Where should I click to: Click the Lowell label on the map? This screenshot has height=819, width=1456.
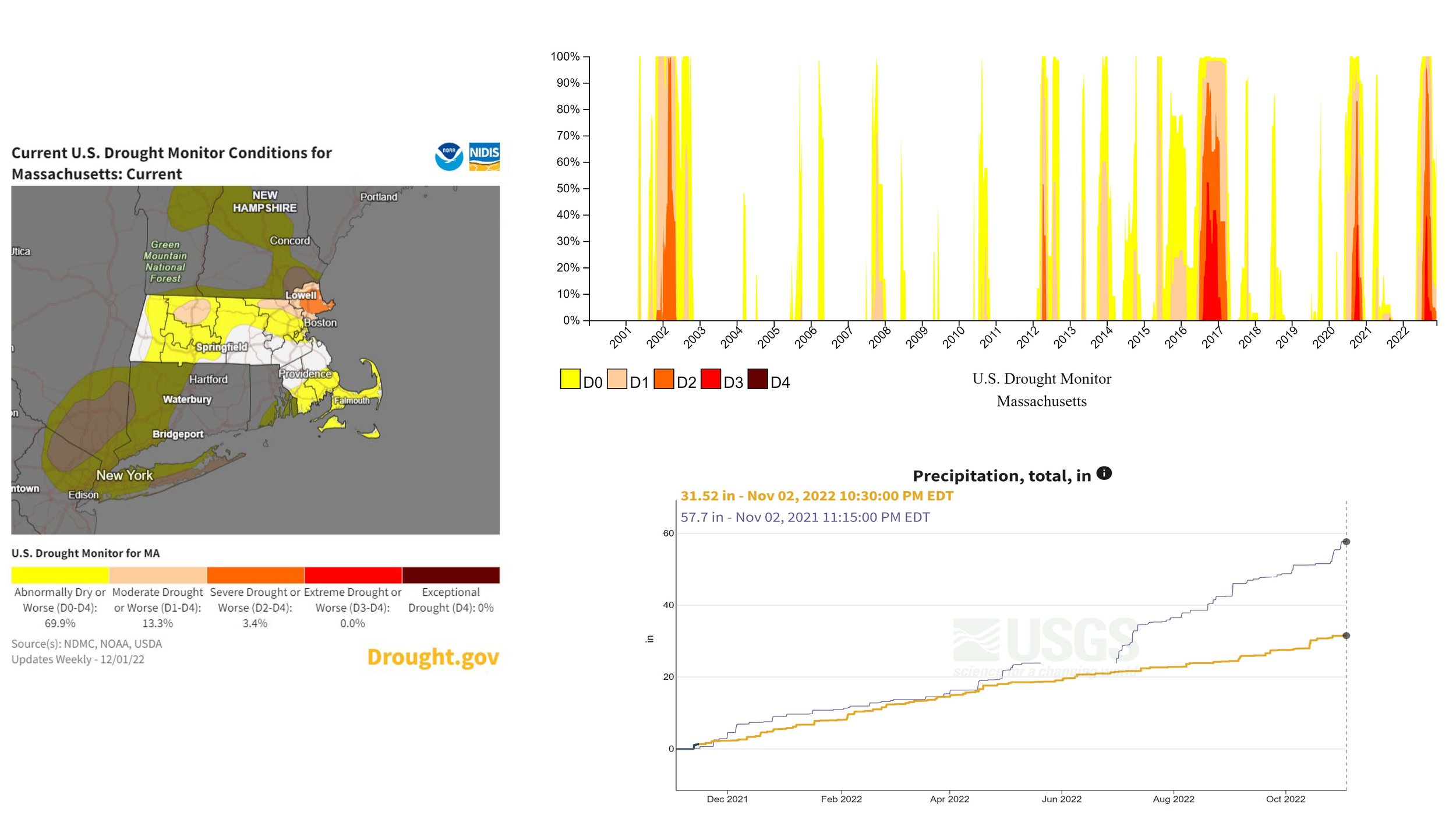(301, 295)
